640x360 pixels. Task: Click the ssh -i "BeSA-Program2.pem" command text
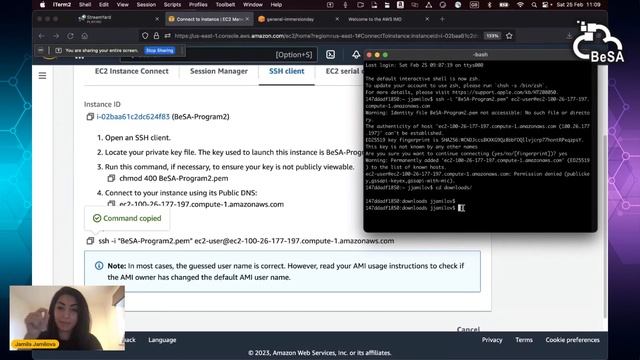(246, 241)
